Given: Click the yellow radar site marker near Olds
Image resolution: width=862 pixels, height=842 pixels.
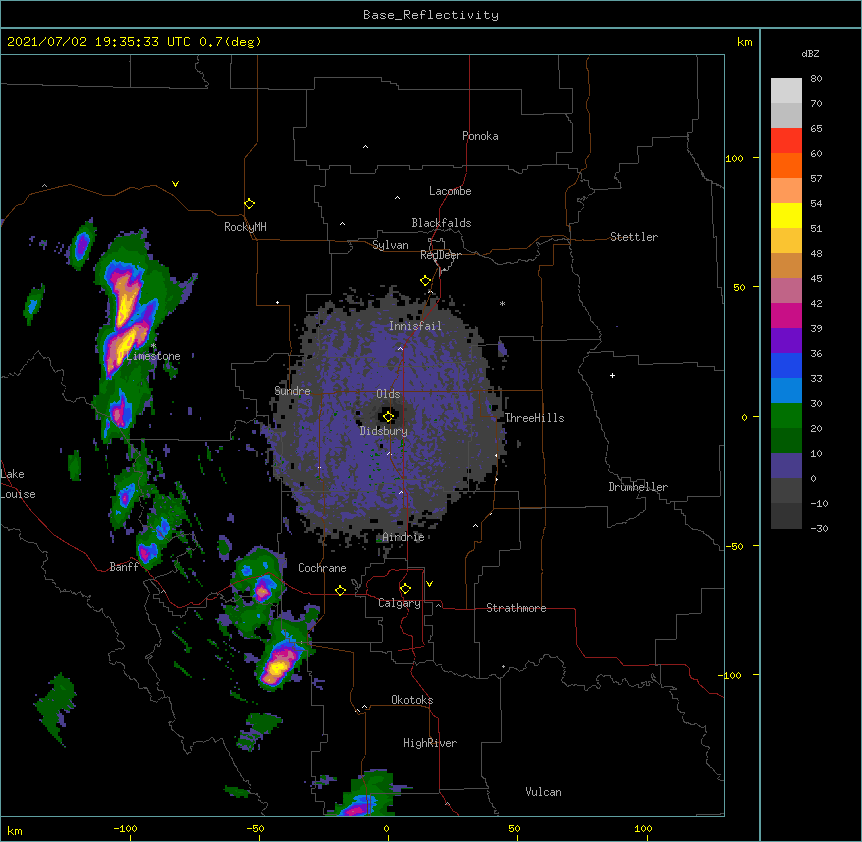Looking at the screenshot, I should (x=388, y=417).
